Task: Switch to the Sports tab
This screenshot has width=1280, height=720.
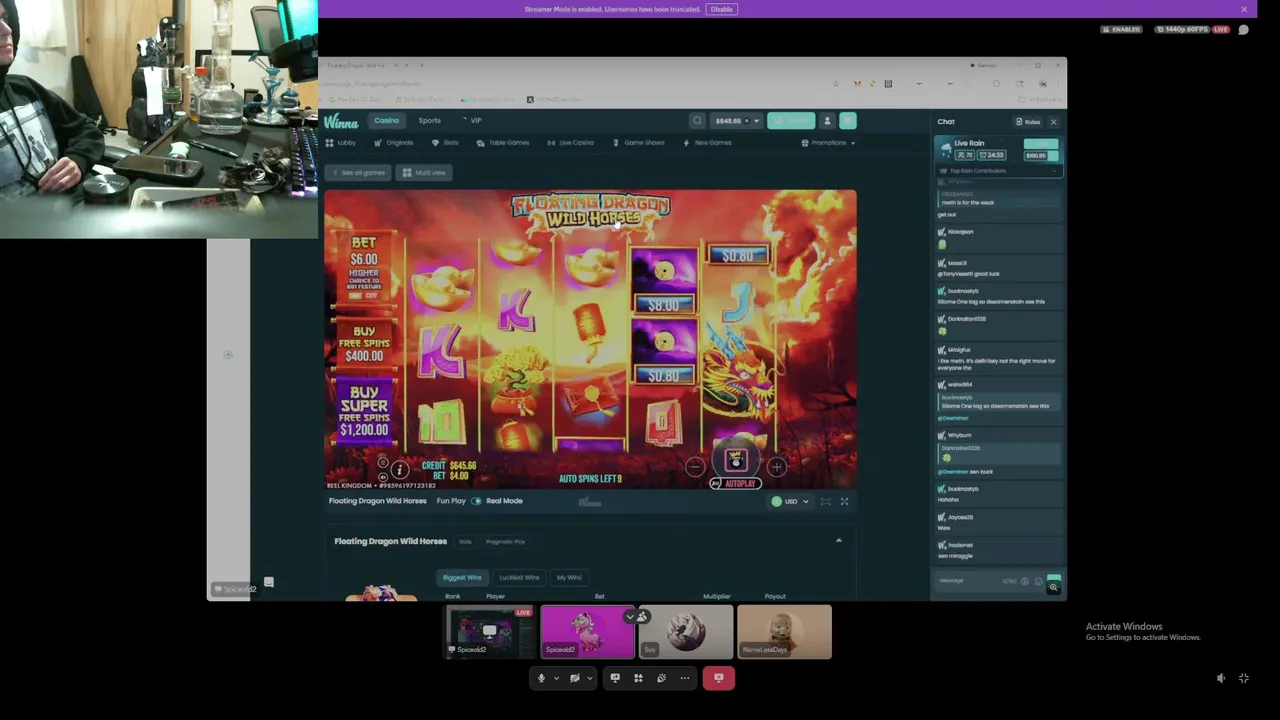Action: click(x=430, y=121)
